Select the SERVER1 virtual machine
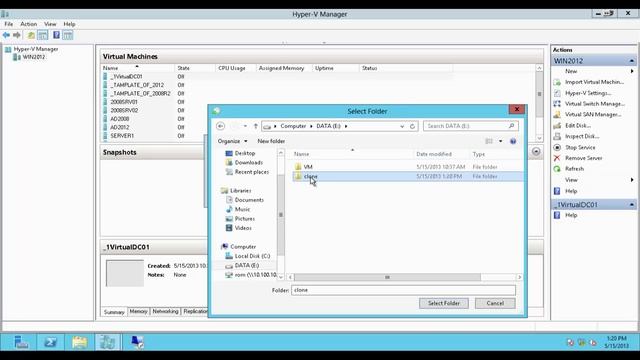 pyautogui.click(x=122, y=136)
